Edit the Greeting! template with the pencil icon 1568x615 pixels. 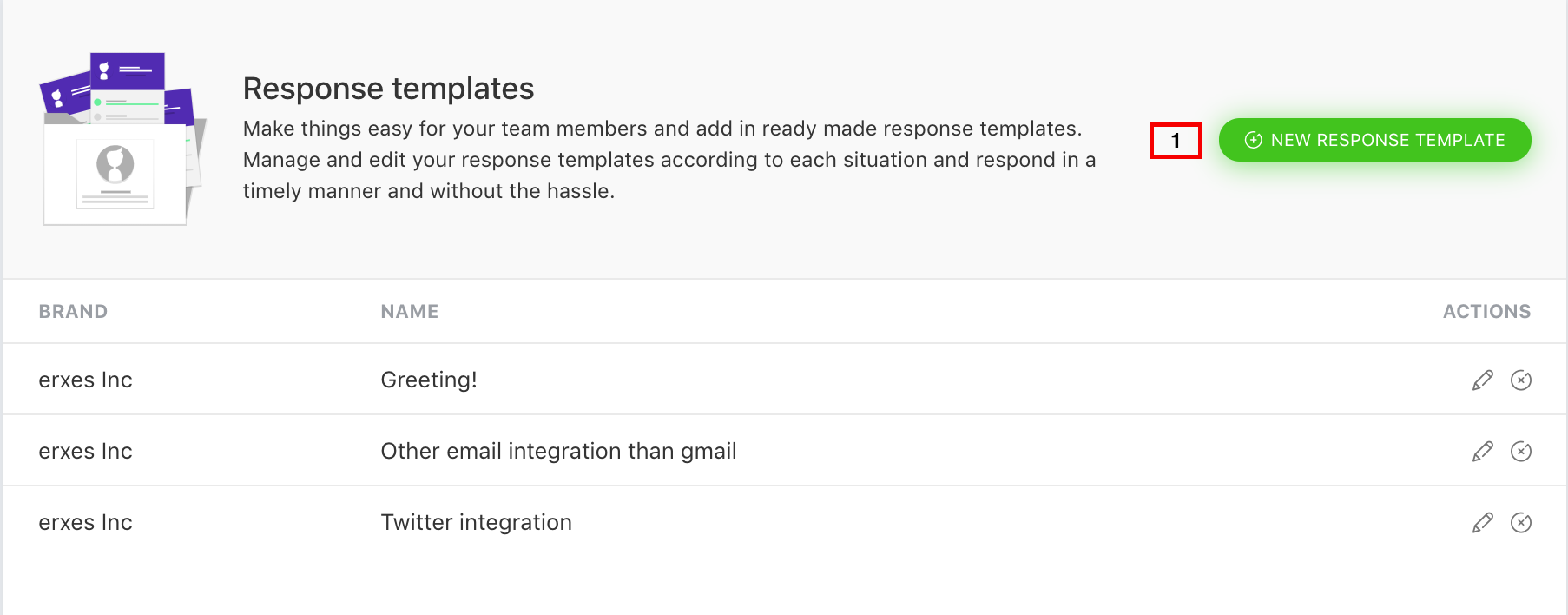click(x=1483, y=380)
